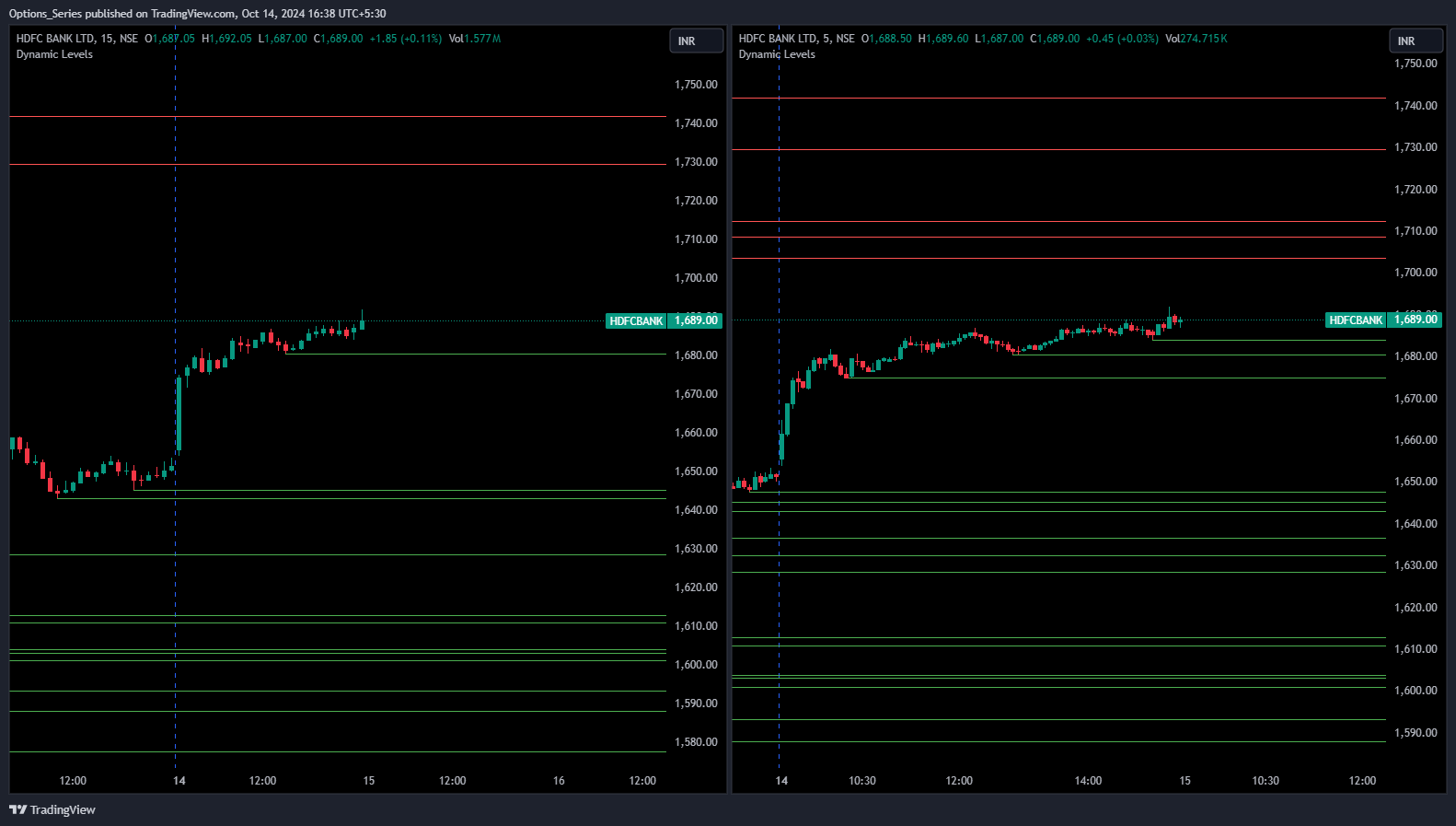
Task: Click the 14:00 time label on the 5-minute time axis
Action: pyautogui.click(x=1088, y=781)
